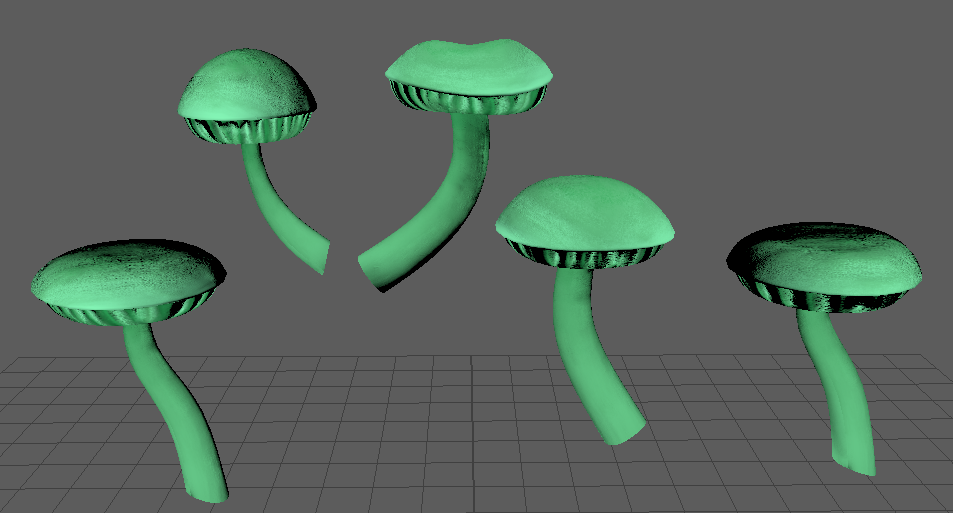
Task: Pick the base of the far-right mushroom stem
Action: (856, 460)
